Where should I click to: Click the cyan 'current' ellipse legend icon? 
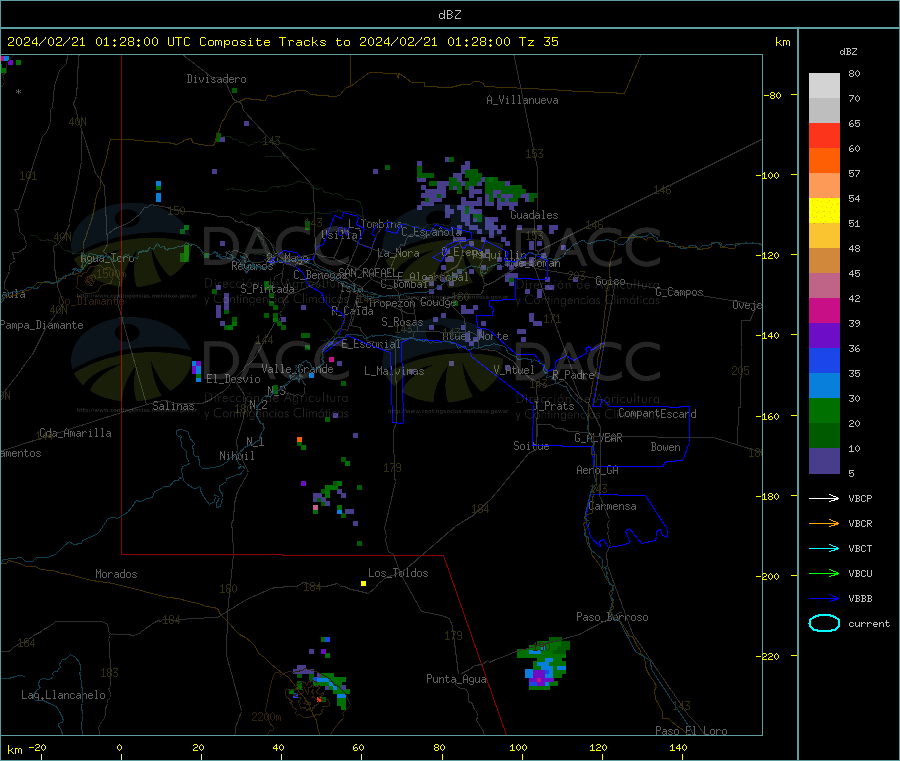click(824, 623)
